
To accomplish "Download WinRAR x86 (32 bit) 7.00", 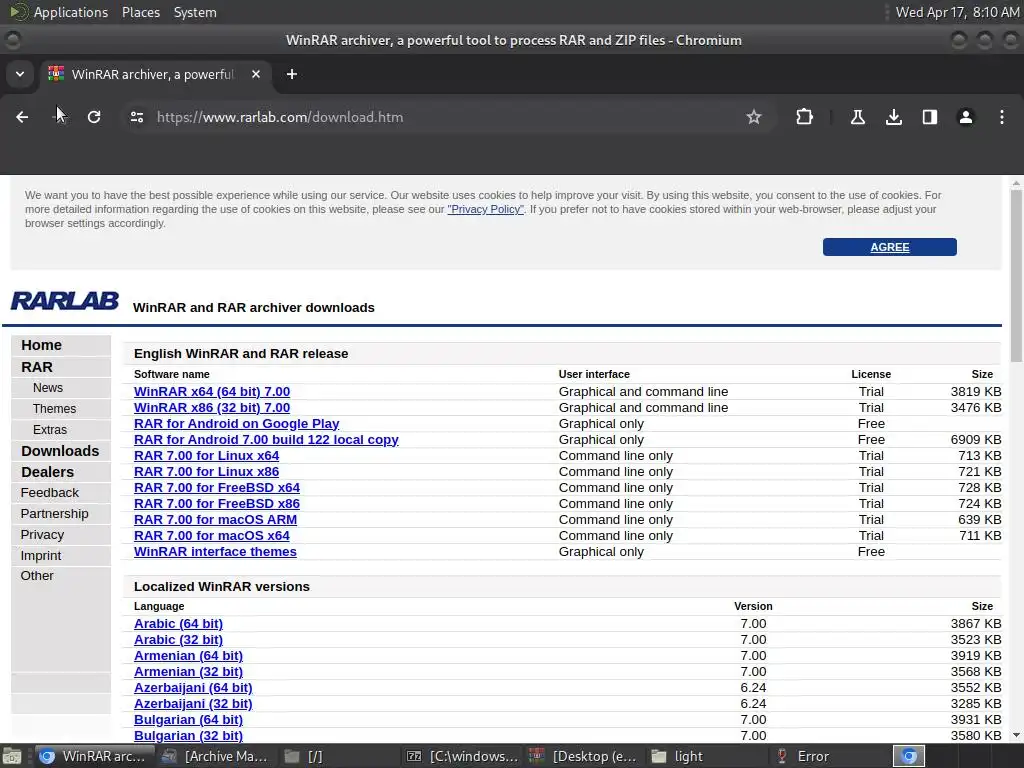I will 212,408.
